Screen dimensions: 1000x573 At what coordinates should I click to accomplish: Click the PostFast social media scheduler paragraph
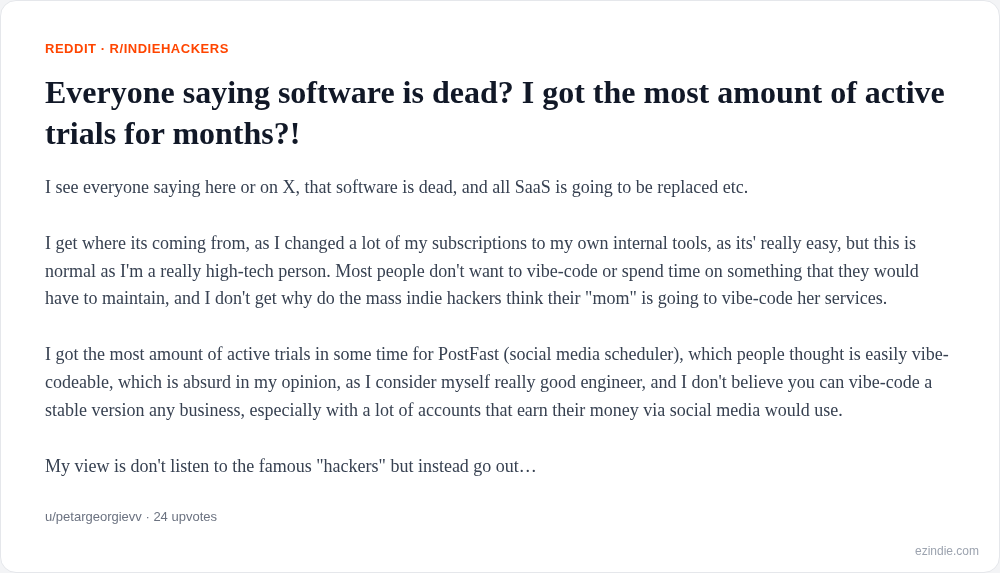497,382
